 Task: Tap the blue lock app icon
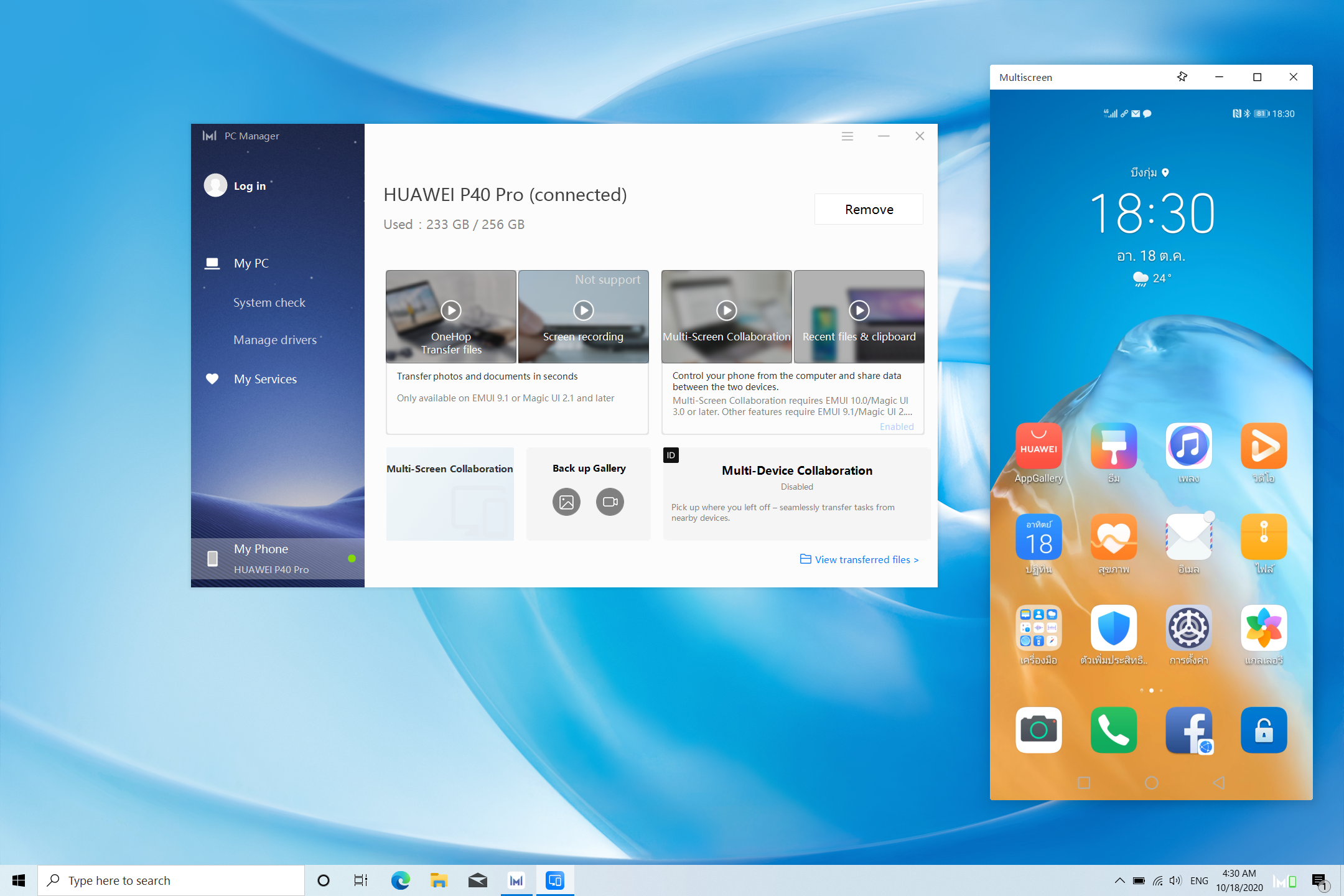pyautogui.click(x=1264, y=730)
